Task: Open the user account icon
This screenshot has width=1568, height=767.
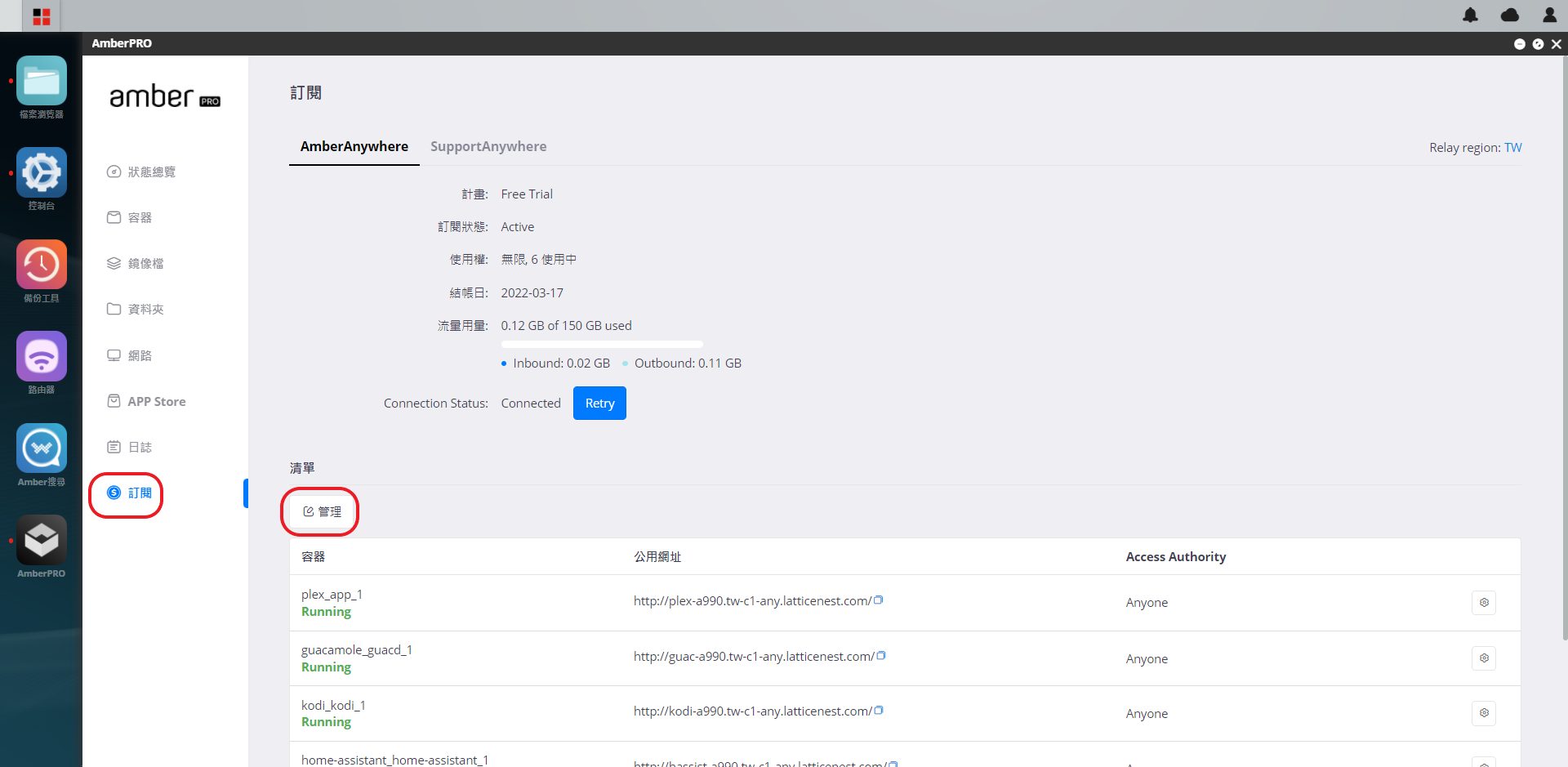Action: (x=1549, y=15)
